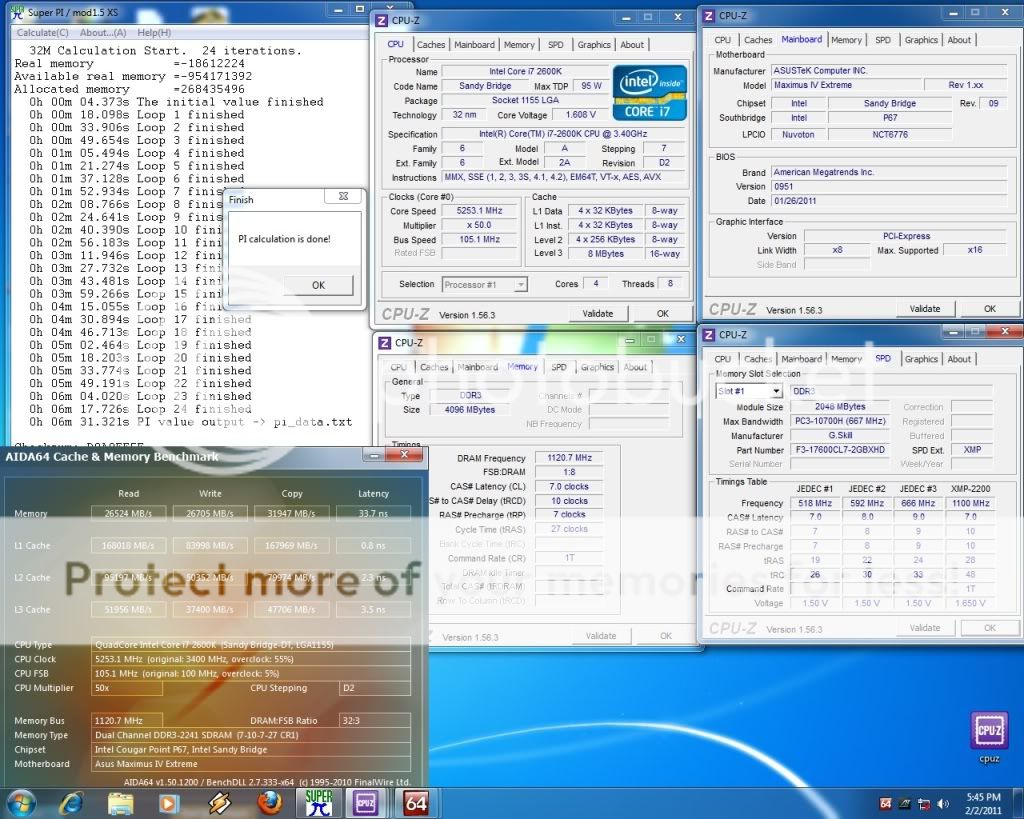This screenshot has width=1024, height=819.
Task: Open Windows Explorer folder in taskbar
Action: 120,802
